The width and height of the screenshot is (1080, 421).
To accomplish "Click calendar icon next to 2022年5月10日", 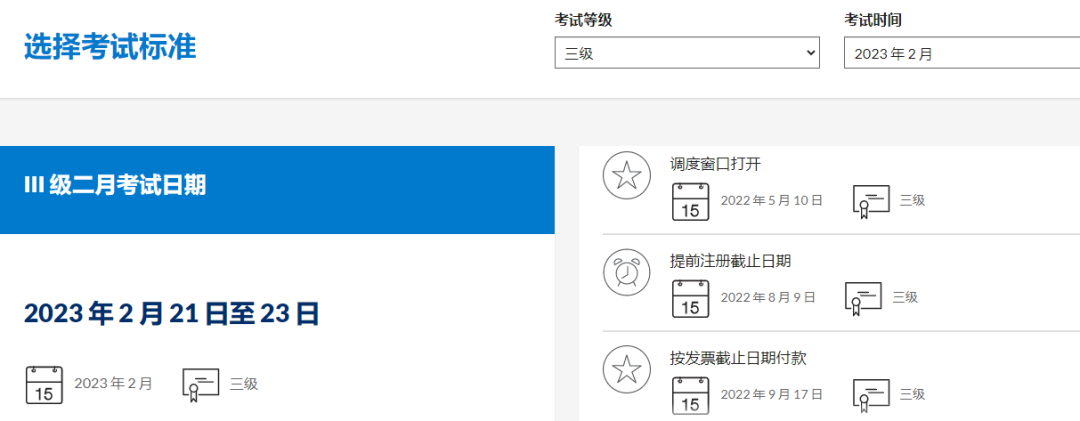I will click(690, 201).
